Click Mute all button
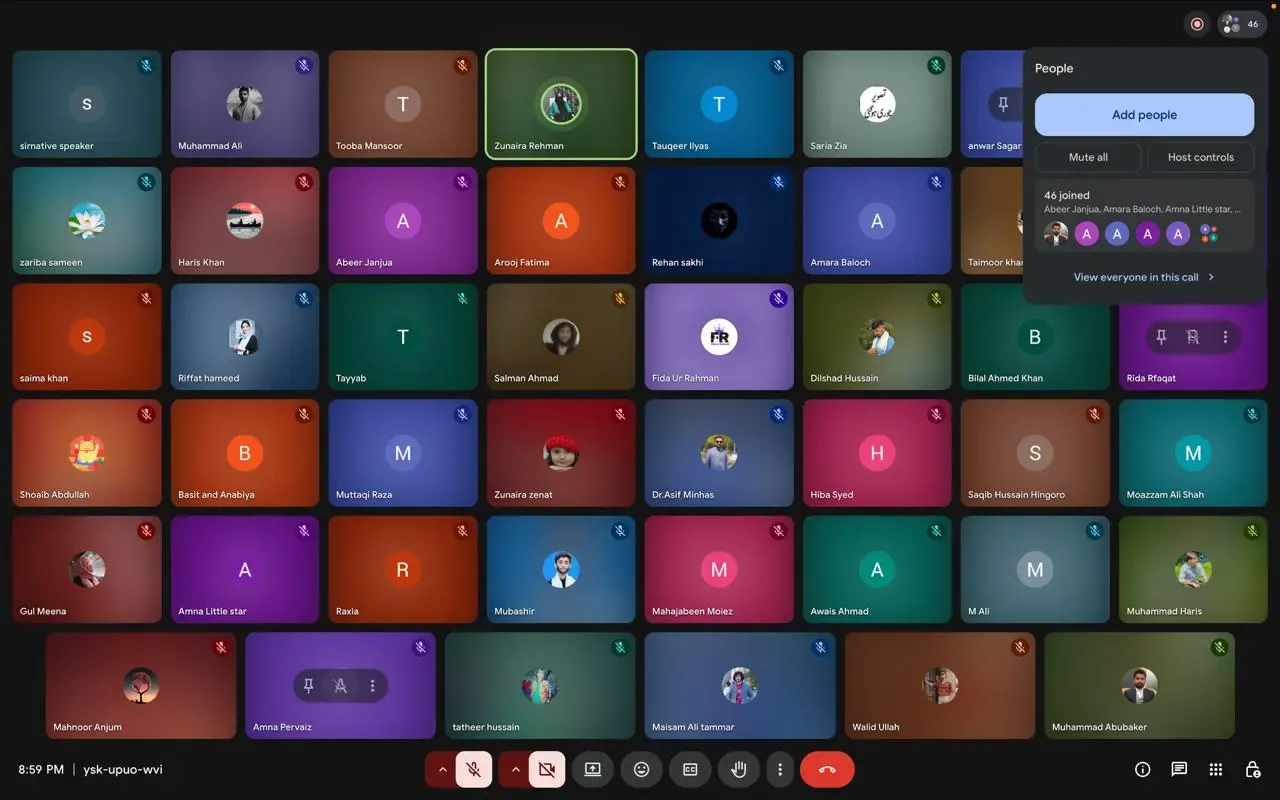1280x800 pixels. point(1088,157)
